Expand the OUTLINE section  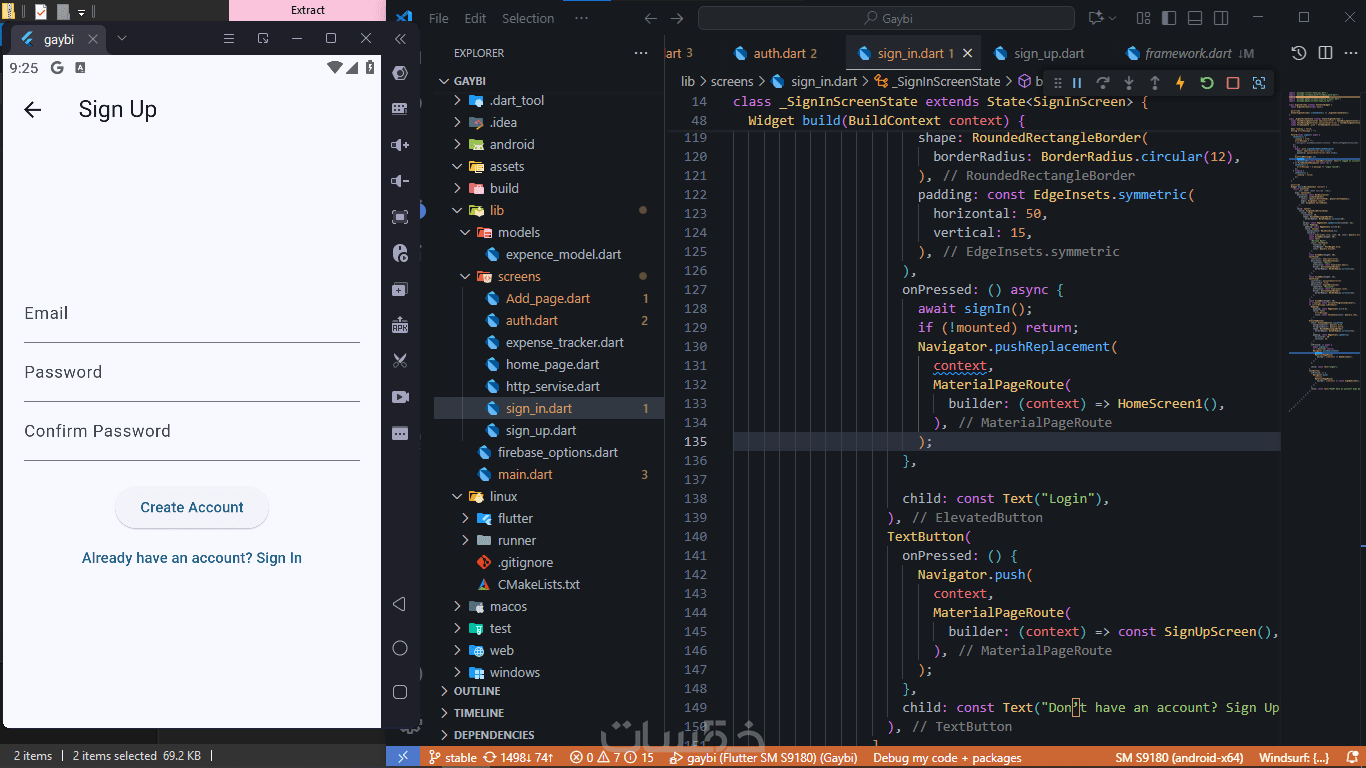point(477,691)
